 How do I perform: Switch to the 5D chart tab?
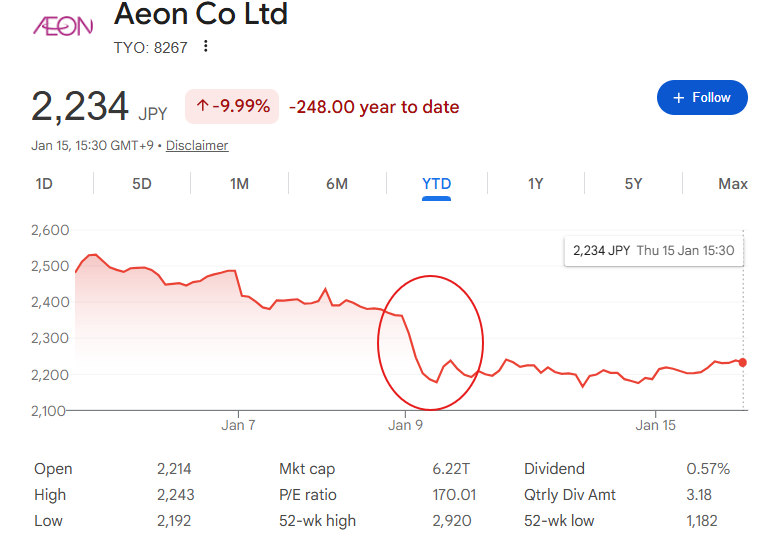point(142,184)
